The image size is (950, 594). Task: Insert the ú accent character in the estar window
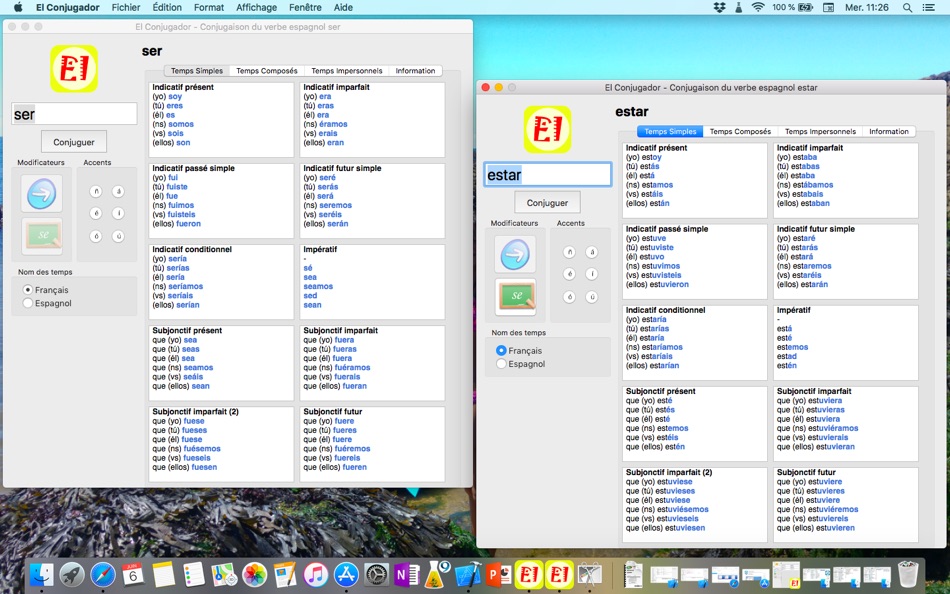592,297
